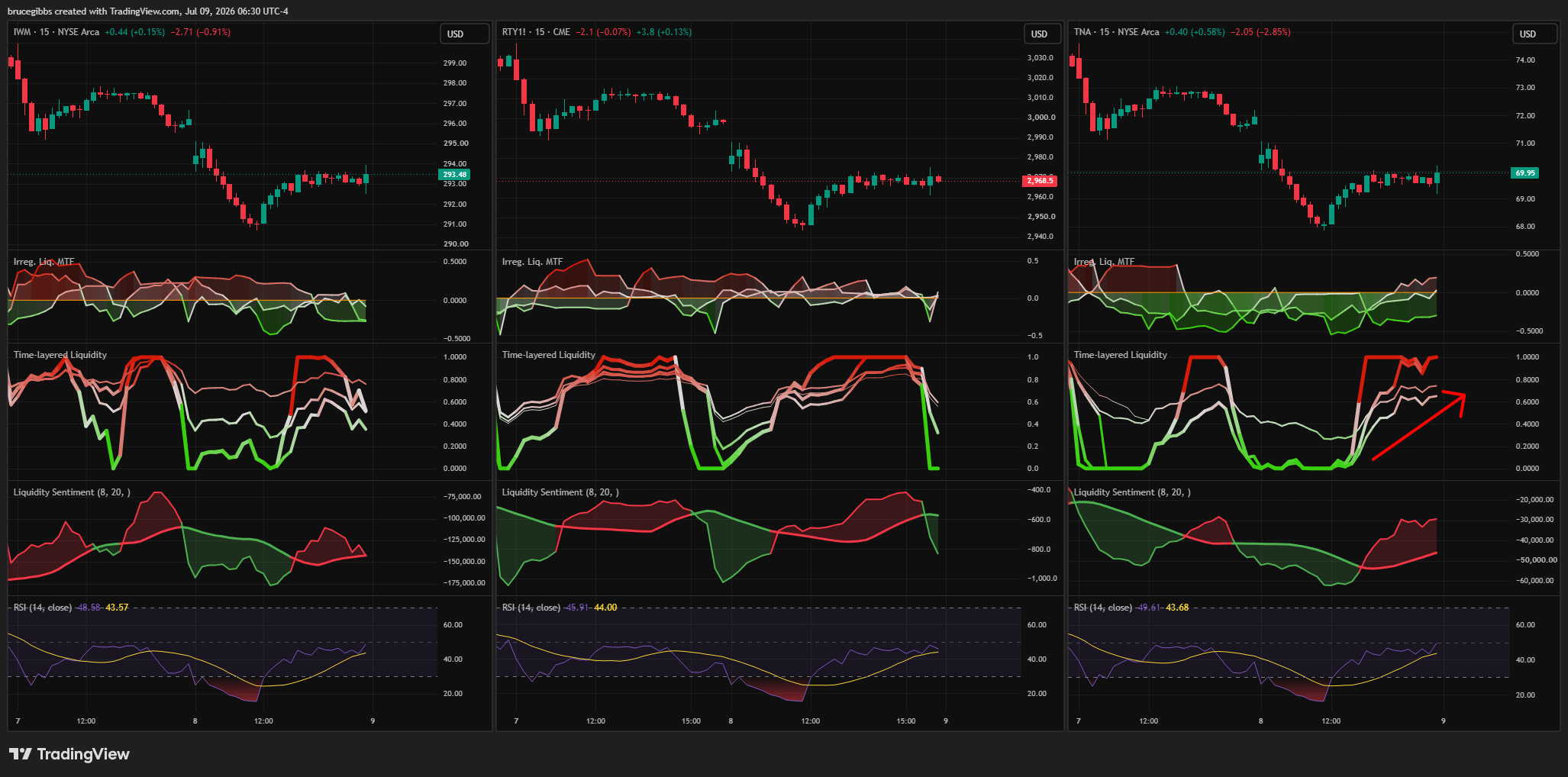Image resolution: width=1568 pixels, height=777 pixels.
Task: Click the 3,030.0 price scale label on RTY1!
Action: pos(1040,58)
